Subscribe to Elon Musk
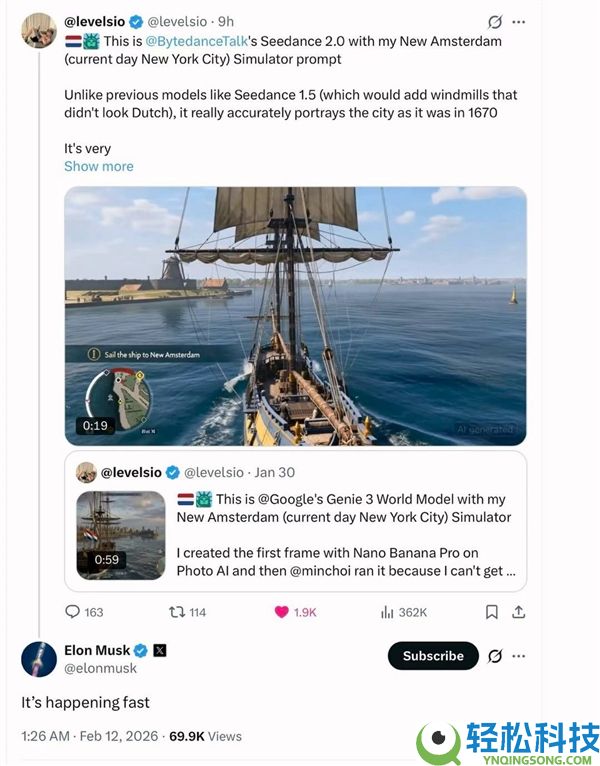 tap(433, 656)
